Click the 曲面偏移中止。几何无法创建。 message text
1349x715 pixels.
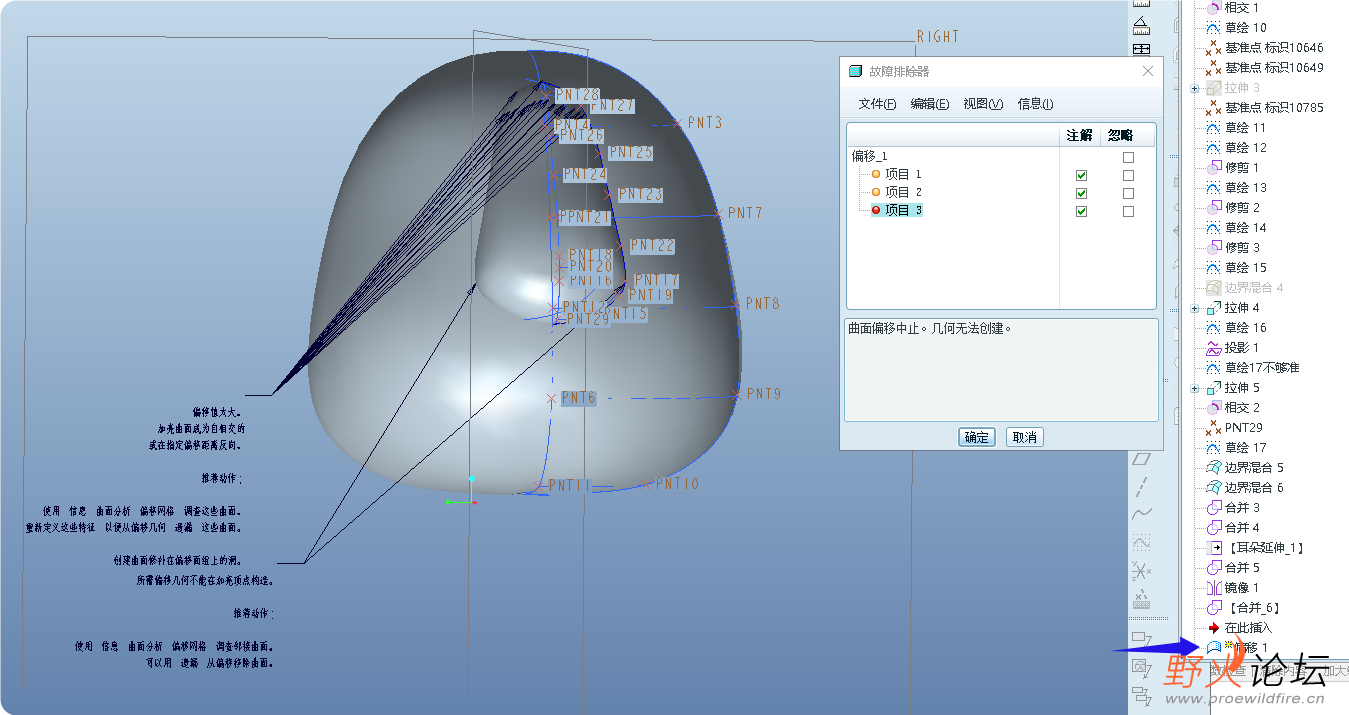(930, 328)
